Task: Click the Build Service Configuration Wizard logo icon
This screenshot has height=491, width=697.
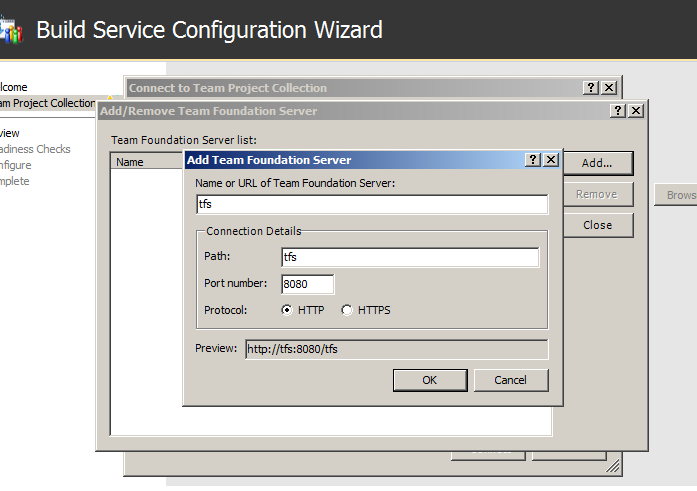Action: point(11,29)
